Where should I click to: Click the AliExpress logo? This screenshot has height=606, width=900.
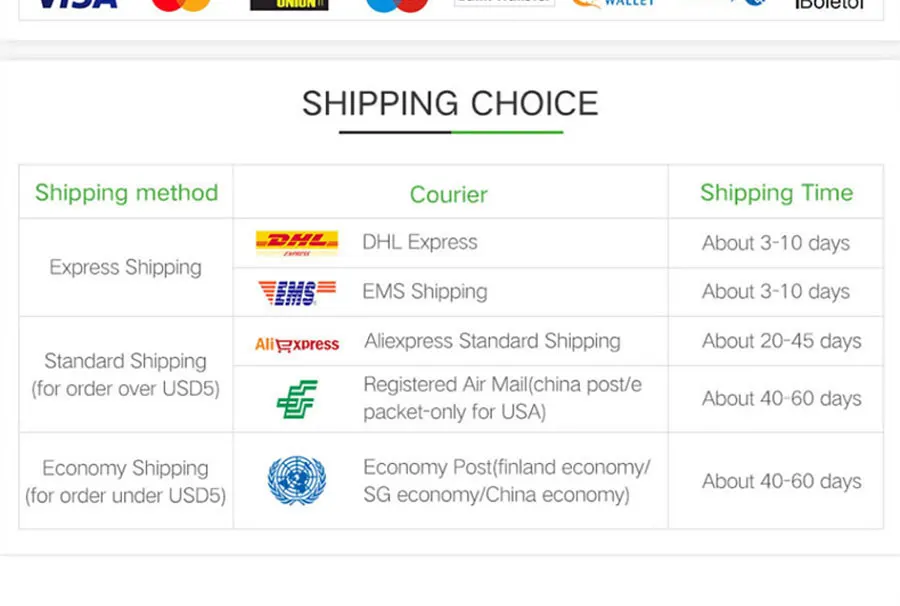tap(297, 344)
